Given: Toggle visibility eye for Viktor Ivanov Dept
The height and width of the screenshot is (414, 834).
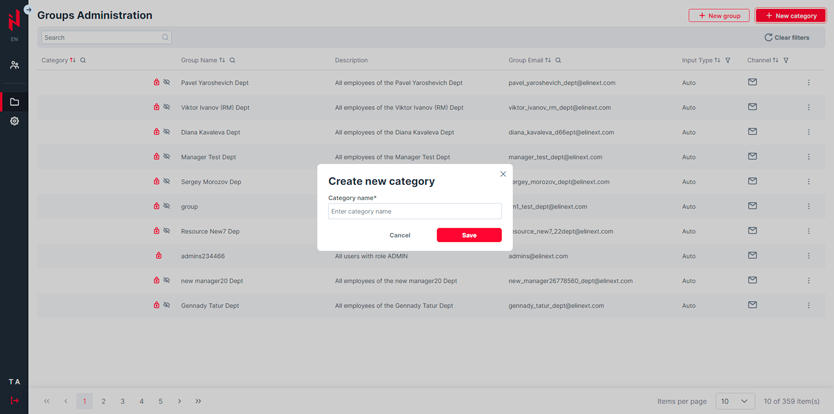Looking at the screenshot, I should click(x=167, y=107).
